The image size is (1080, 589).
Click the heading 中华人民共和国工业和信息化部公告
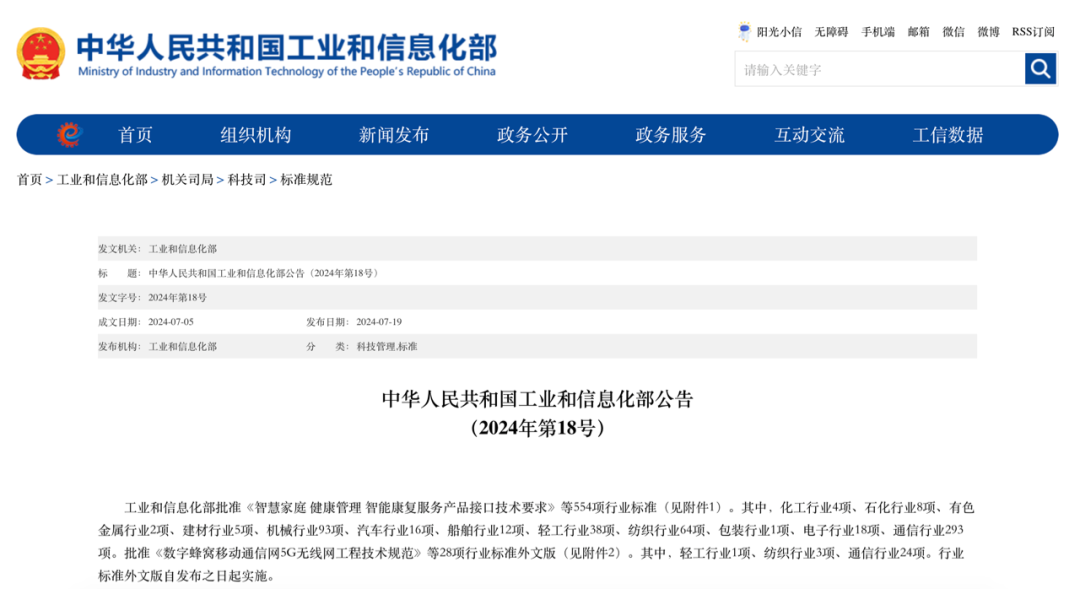[537, 399]
